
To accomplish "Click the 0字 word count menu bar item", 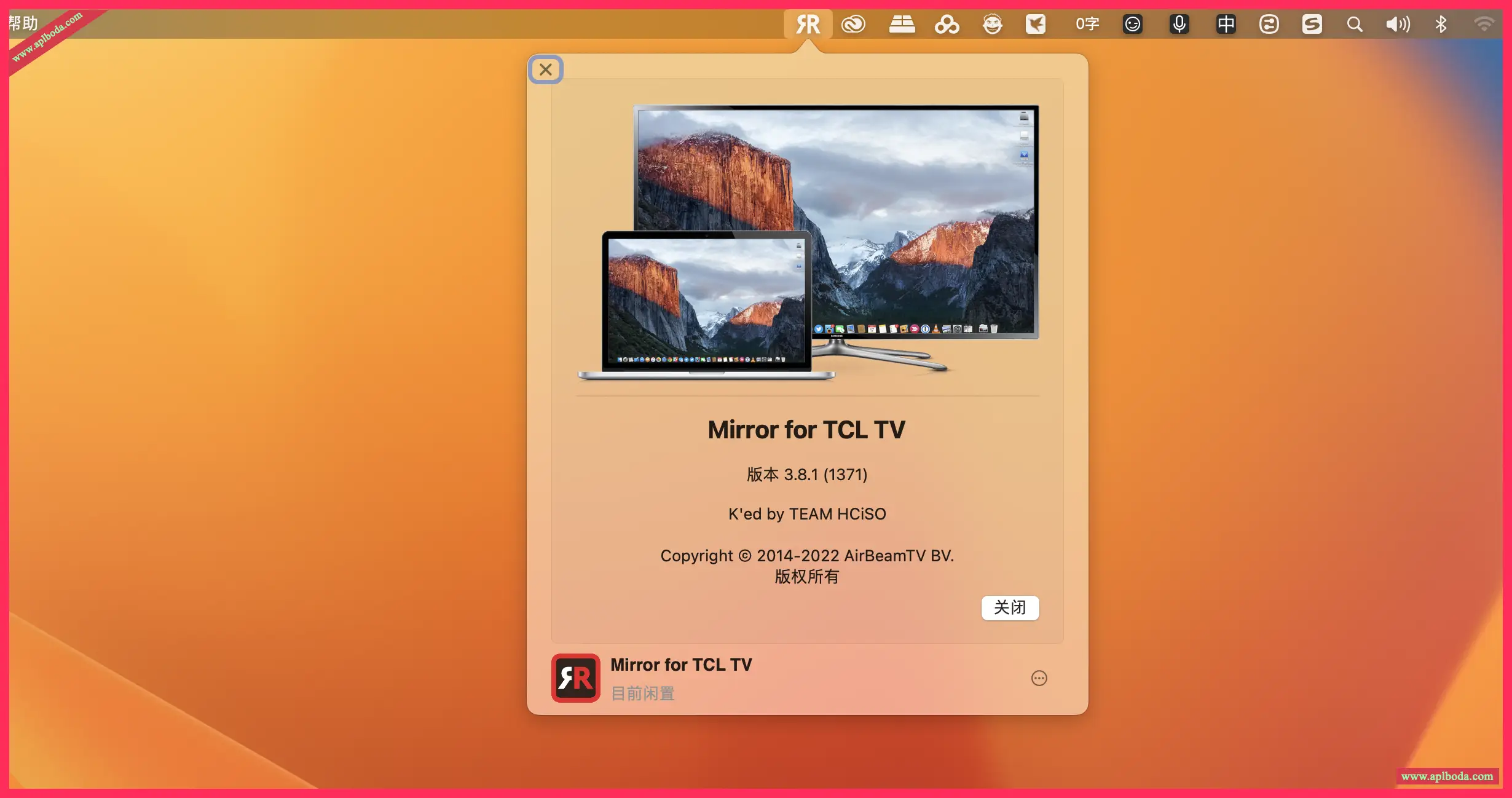I will [1087, 24].
